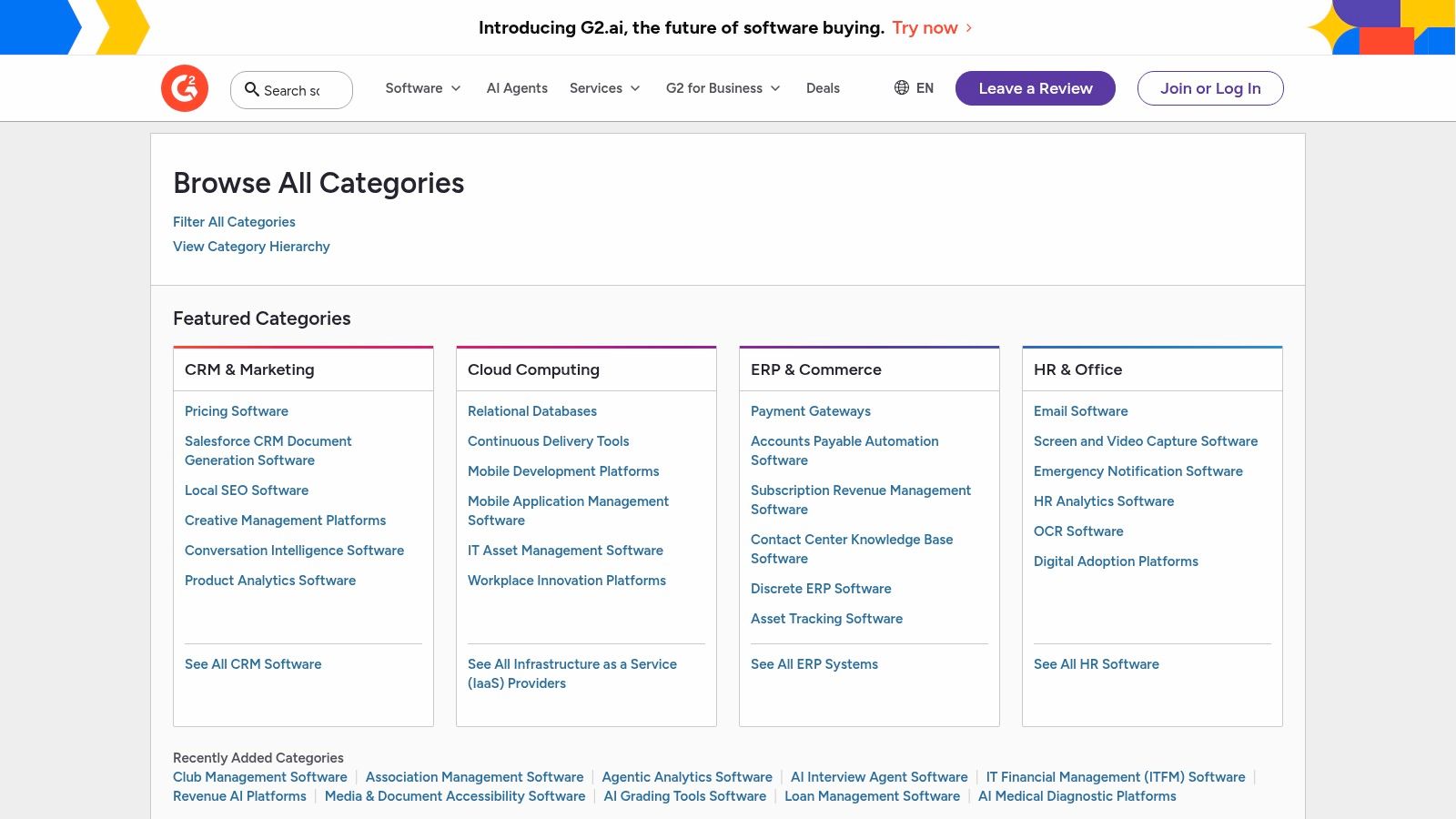The height and width of the screenshot is (819, 1456).
Task: Open Filter All Categories link
Action: (x=234, y=221)
